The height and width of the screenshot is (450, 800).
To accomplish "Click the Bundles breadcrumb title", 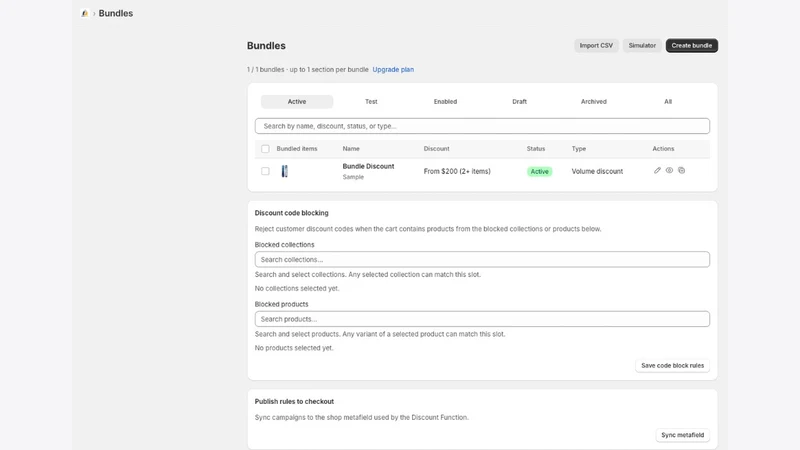I will pyautogui.click(x=116, y=13).
